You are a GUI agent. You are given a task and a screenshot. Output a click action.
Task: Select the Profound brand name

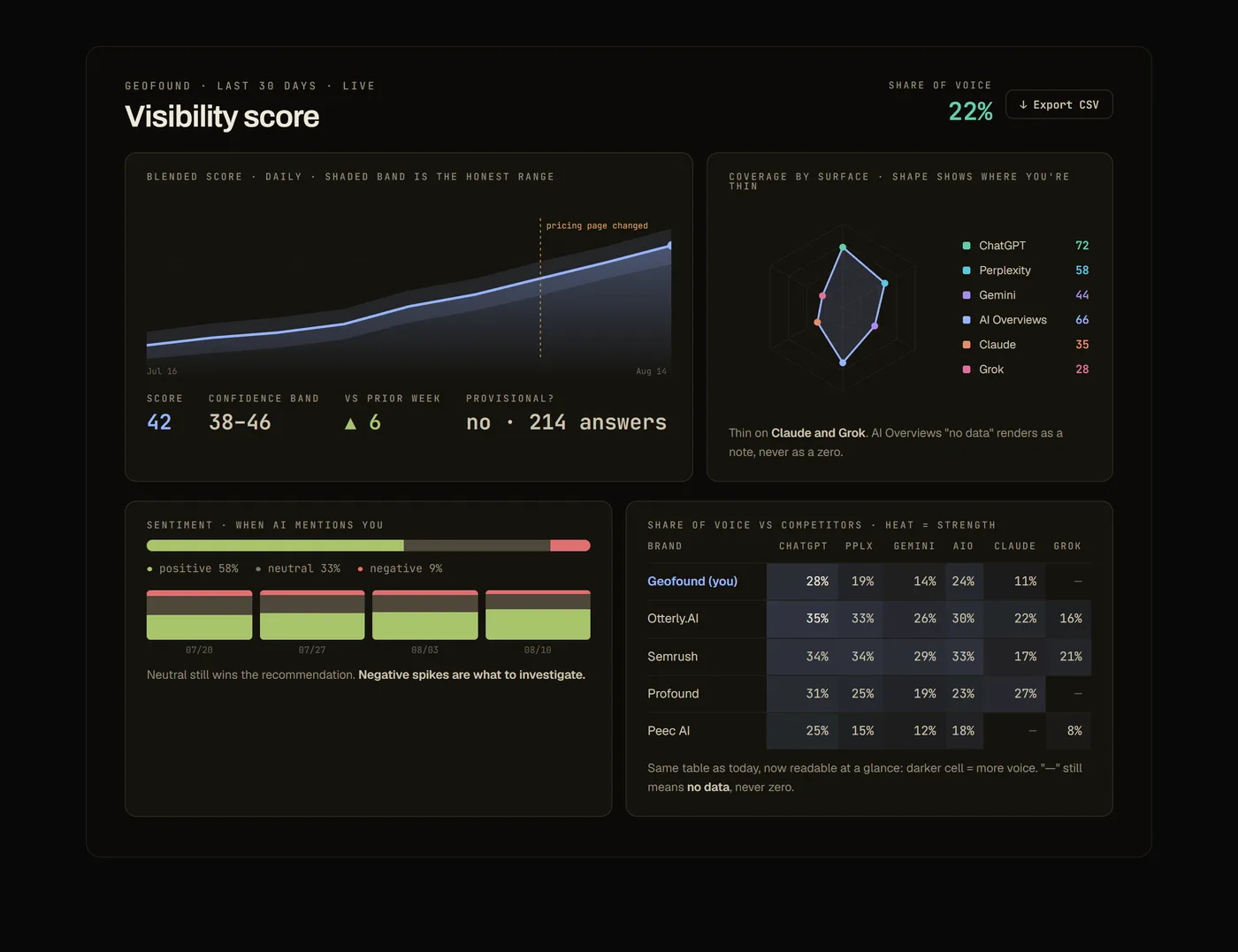coord(673,694)
